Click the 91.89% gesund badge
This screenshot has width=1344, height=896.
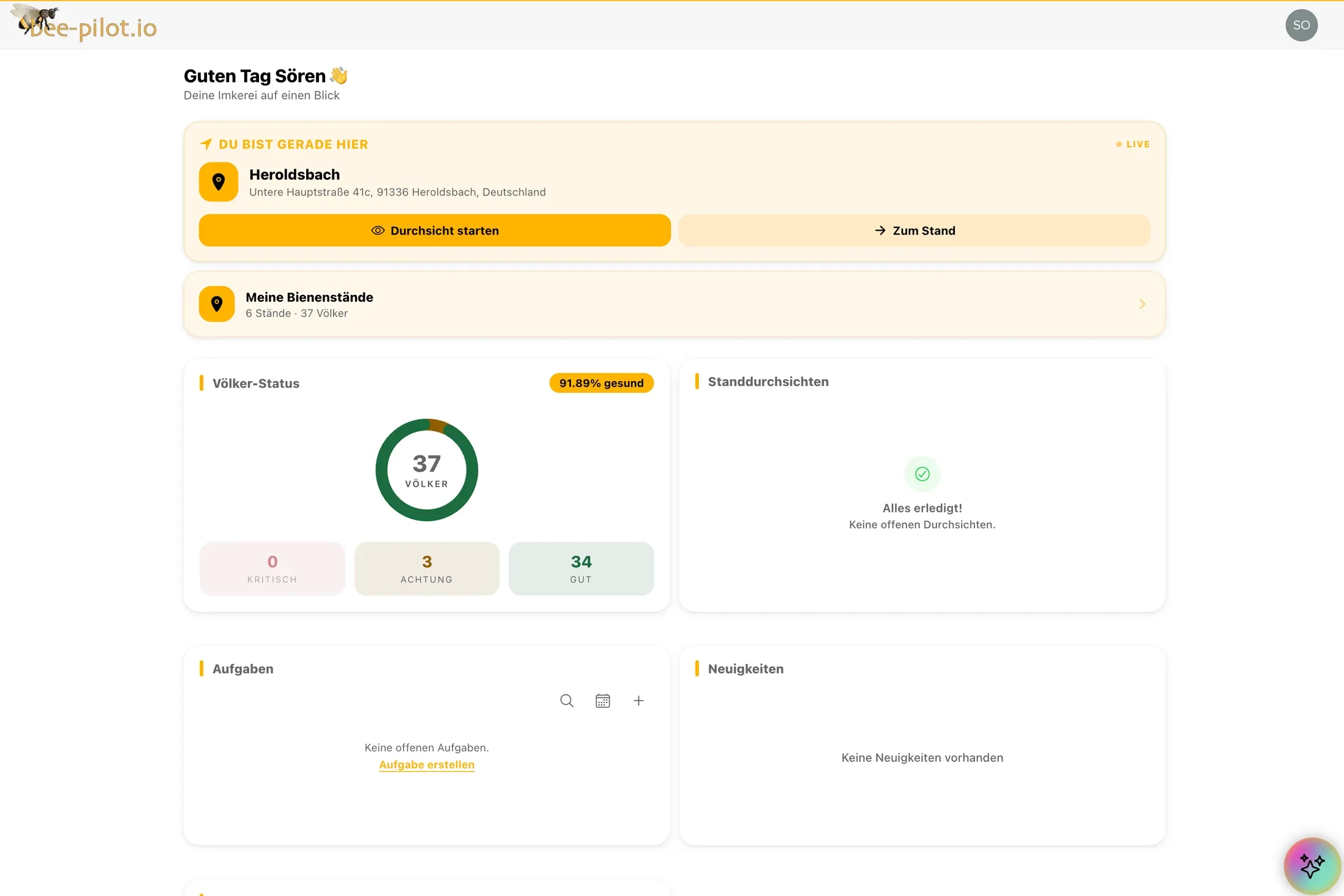(x=601, y=383)
